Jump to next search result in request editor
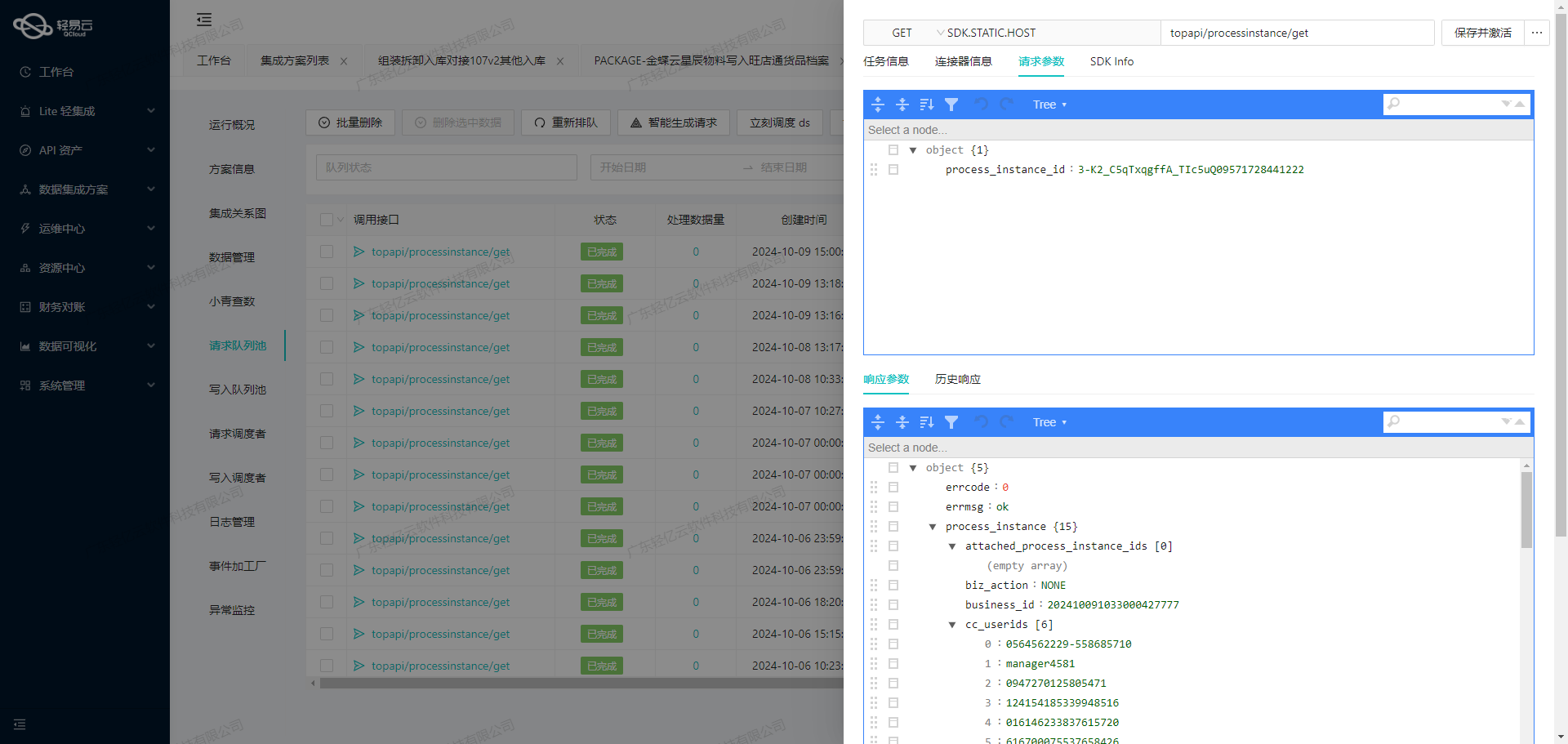This screenshot has height=744, width=1568. [x=1507, y=104]
